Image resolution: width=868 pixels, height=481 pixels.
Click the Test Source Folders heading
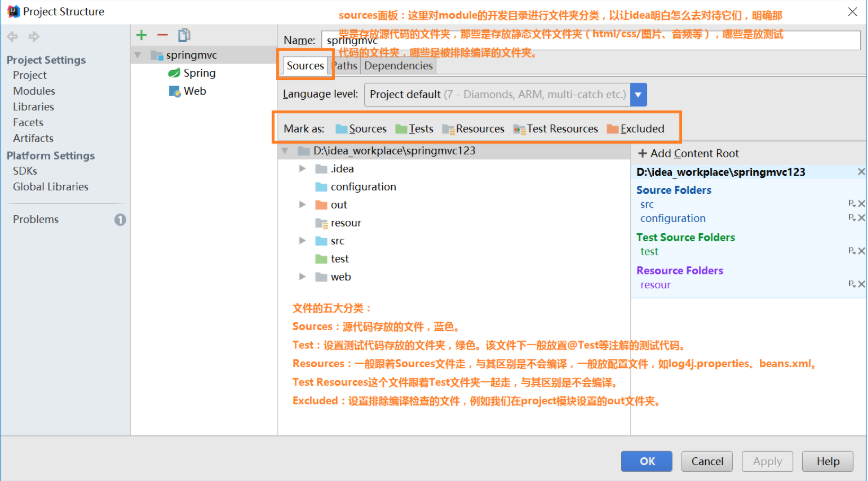coord(685,237)
